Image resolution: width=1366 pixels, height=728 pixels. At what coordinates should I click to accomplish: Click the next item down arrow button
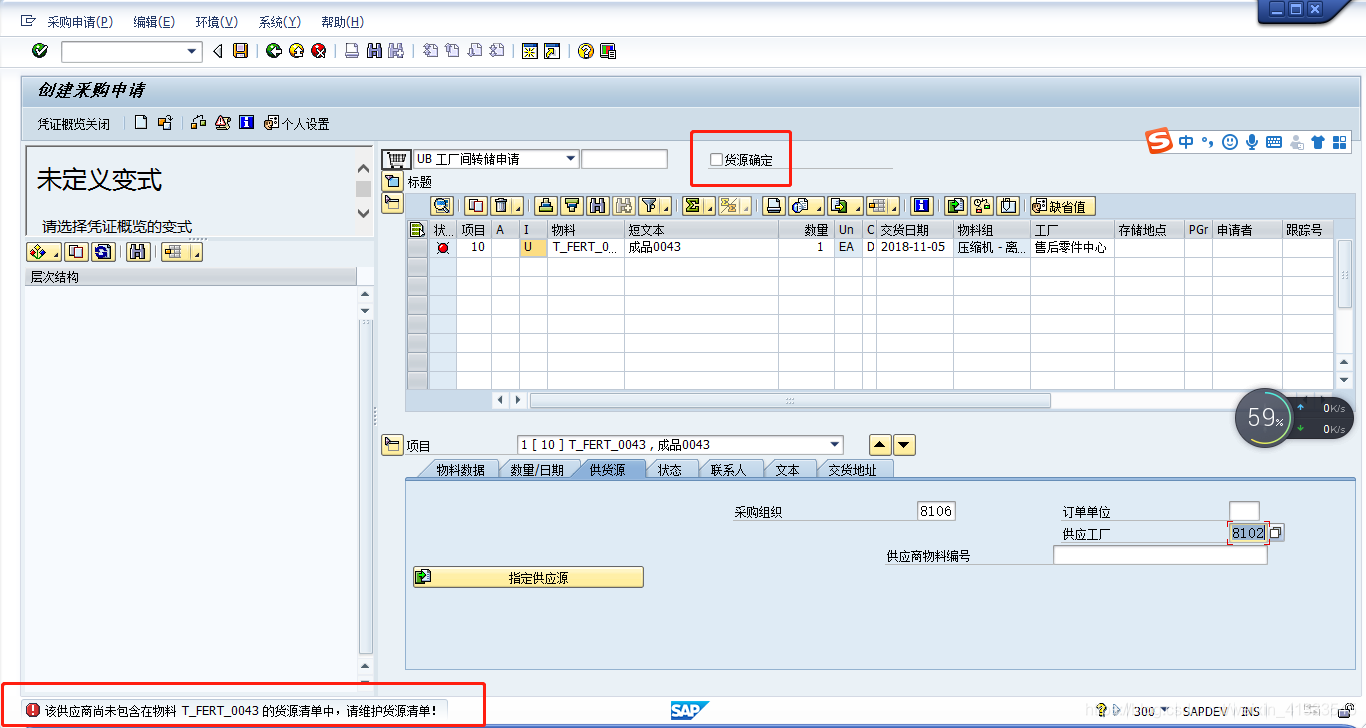coord(904,446)
